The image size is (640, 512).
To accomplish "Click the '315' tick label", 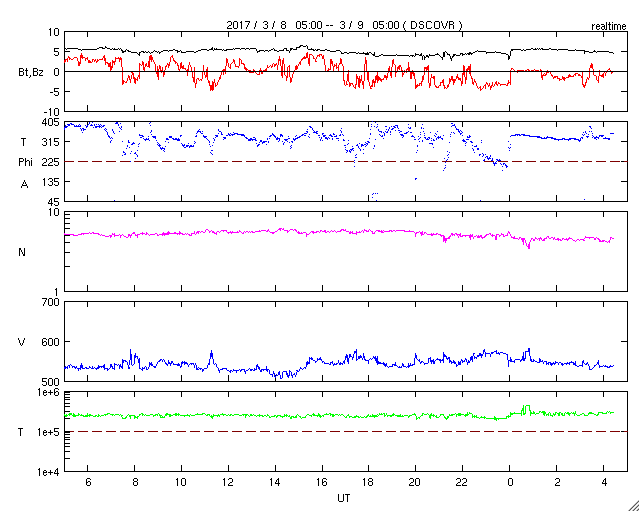I will pos(51,142).
